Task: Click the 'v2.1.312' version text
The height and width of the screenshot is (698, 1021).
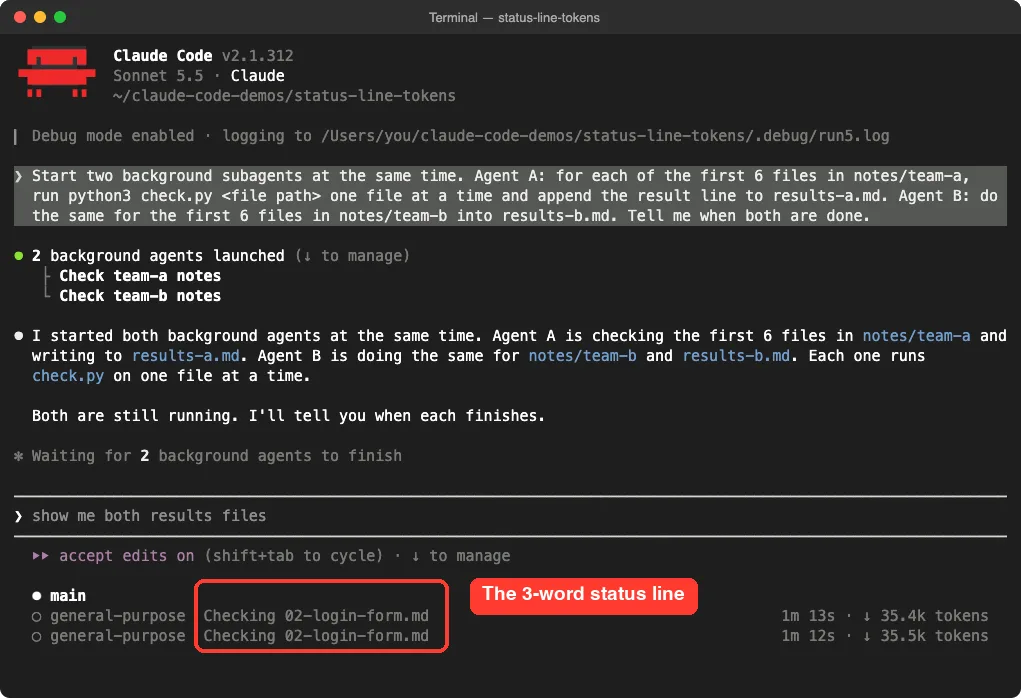Action: [x=257, y=56]
